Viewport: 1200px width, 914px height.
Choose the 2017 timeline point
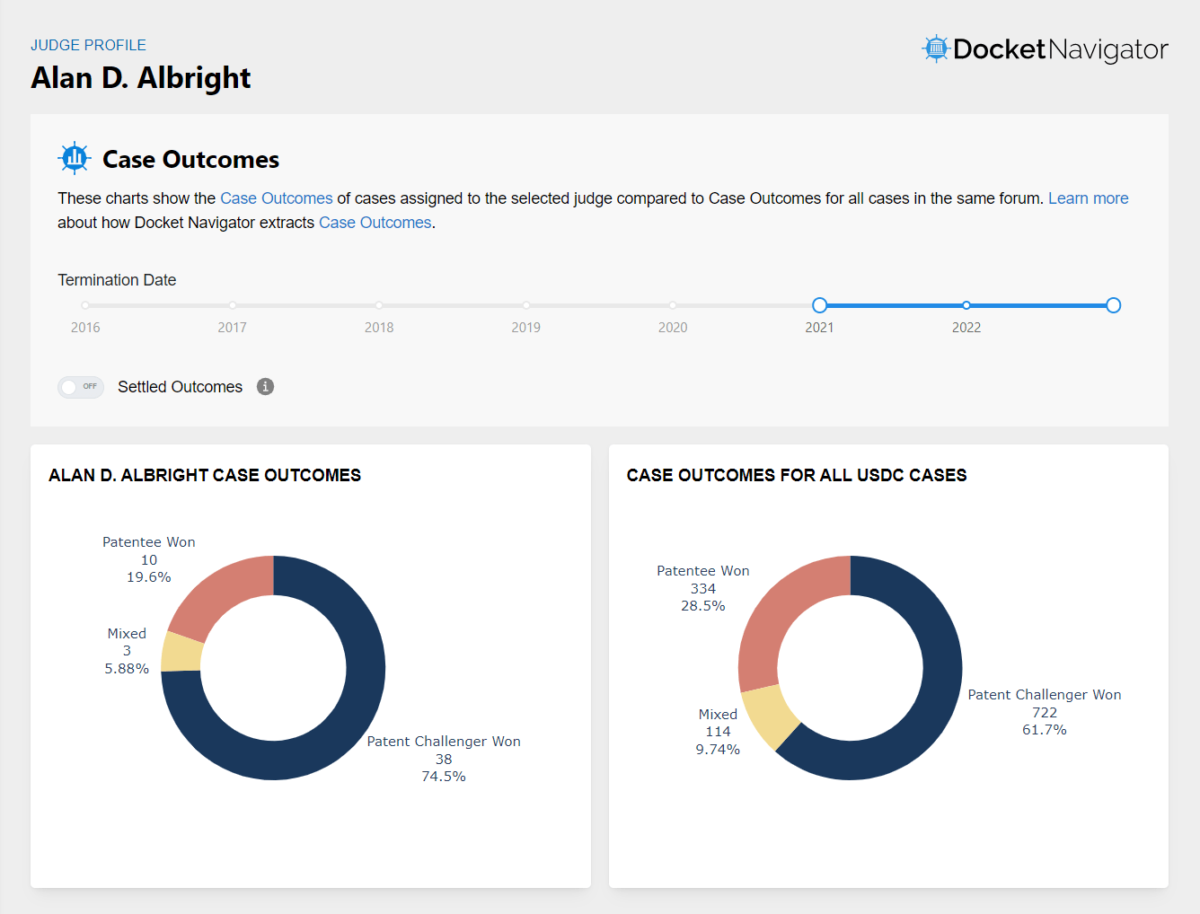click(232, 305)
